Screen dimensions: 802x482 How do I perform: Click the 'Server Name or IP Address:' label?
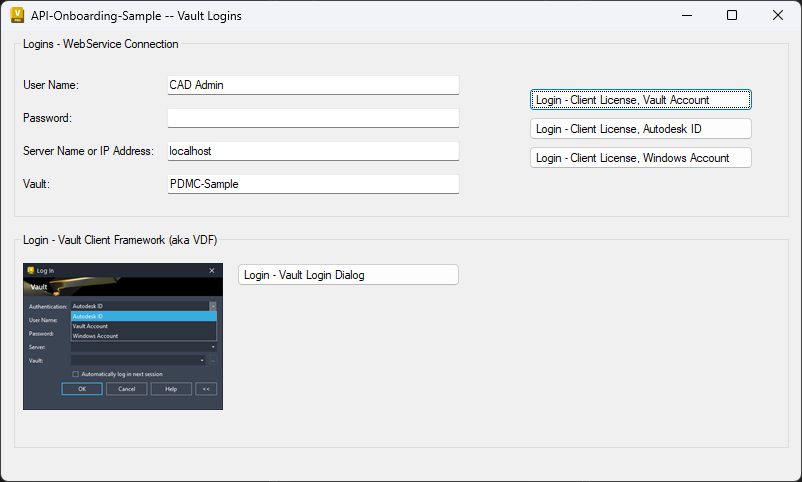point(88,151)
